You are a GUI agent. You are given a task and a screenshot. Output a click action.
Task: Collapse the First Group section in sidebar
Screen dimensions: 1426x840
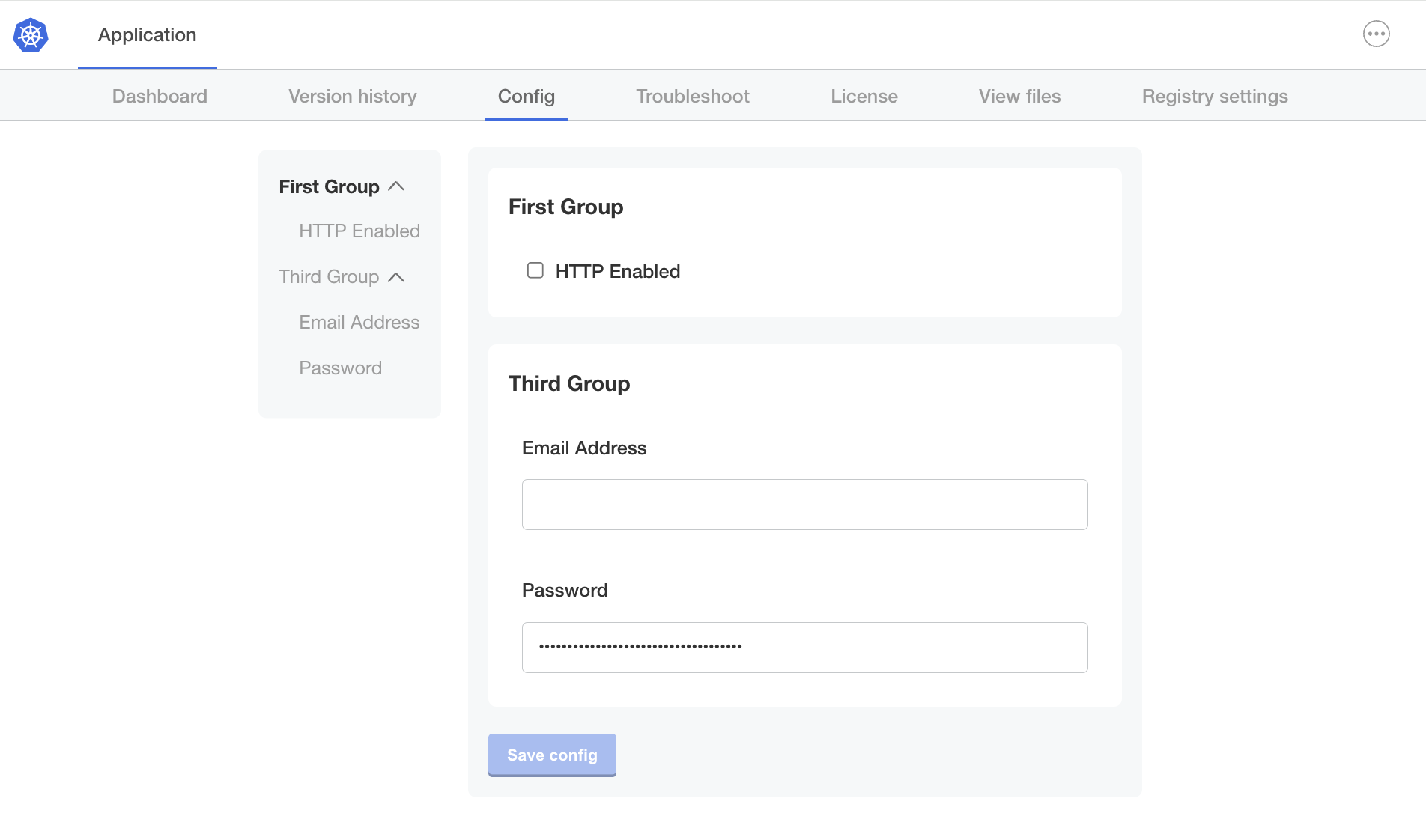(x=397, y=186)
